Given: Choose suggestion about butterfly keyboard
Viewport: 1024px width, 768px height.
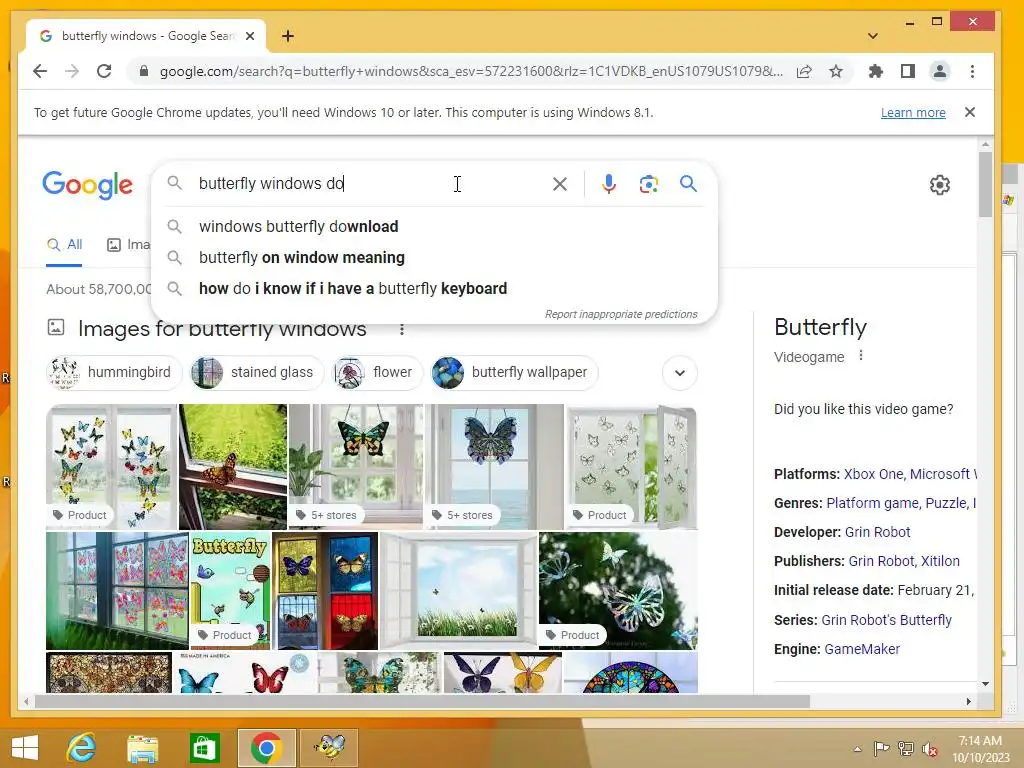Looking at the screenshot, I should pos(434,289).
